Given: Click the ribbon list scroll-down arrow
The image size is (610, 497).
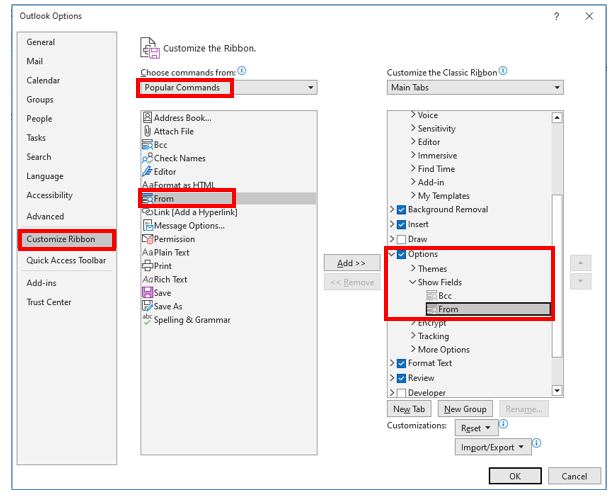Looking at the screenshot, I should coord(557,390).
